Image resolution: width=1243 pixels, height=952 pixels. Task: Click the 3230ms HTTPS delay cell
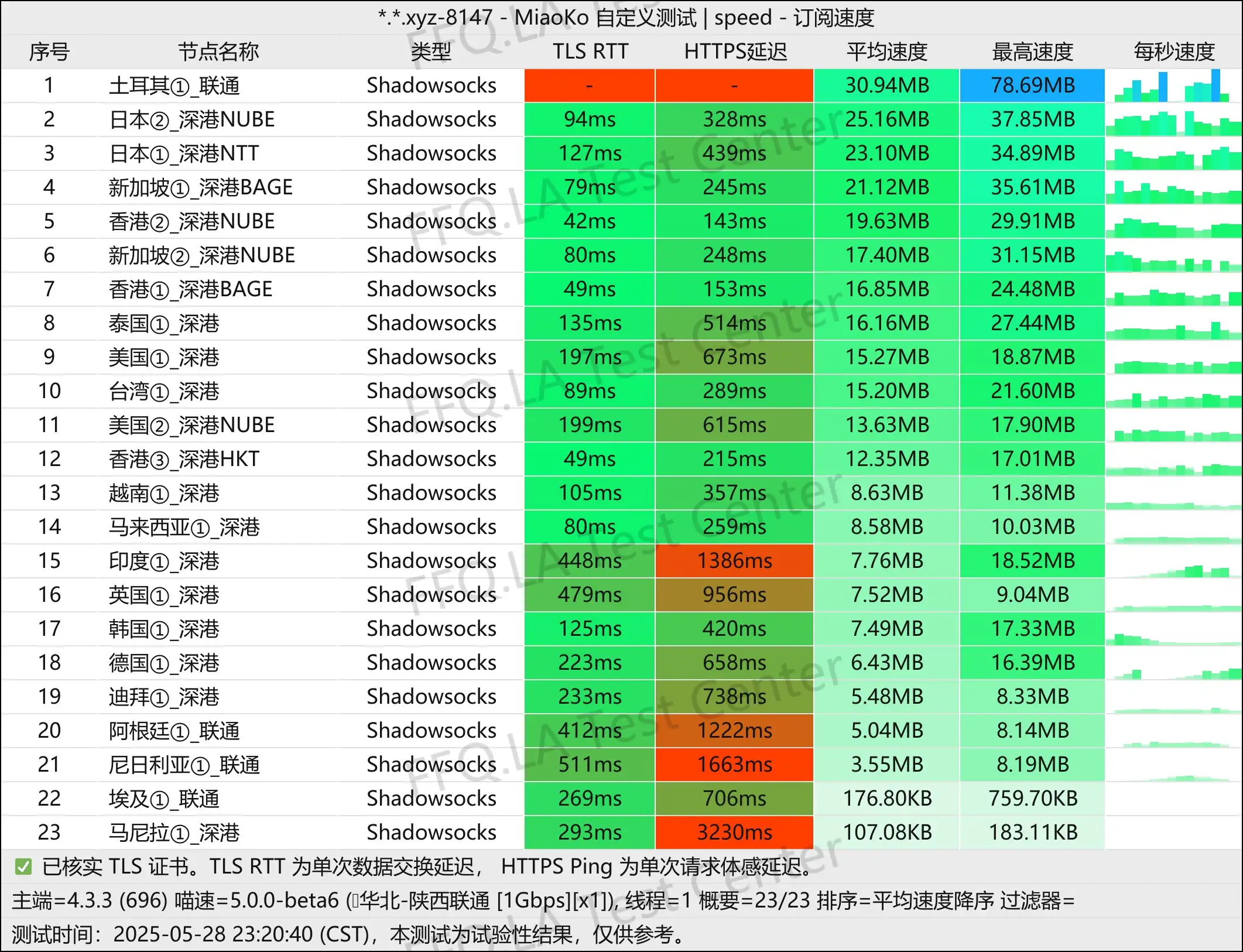click(x=734, y=833)
